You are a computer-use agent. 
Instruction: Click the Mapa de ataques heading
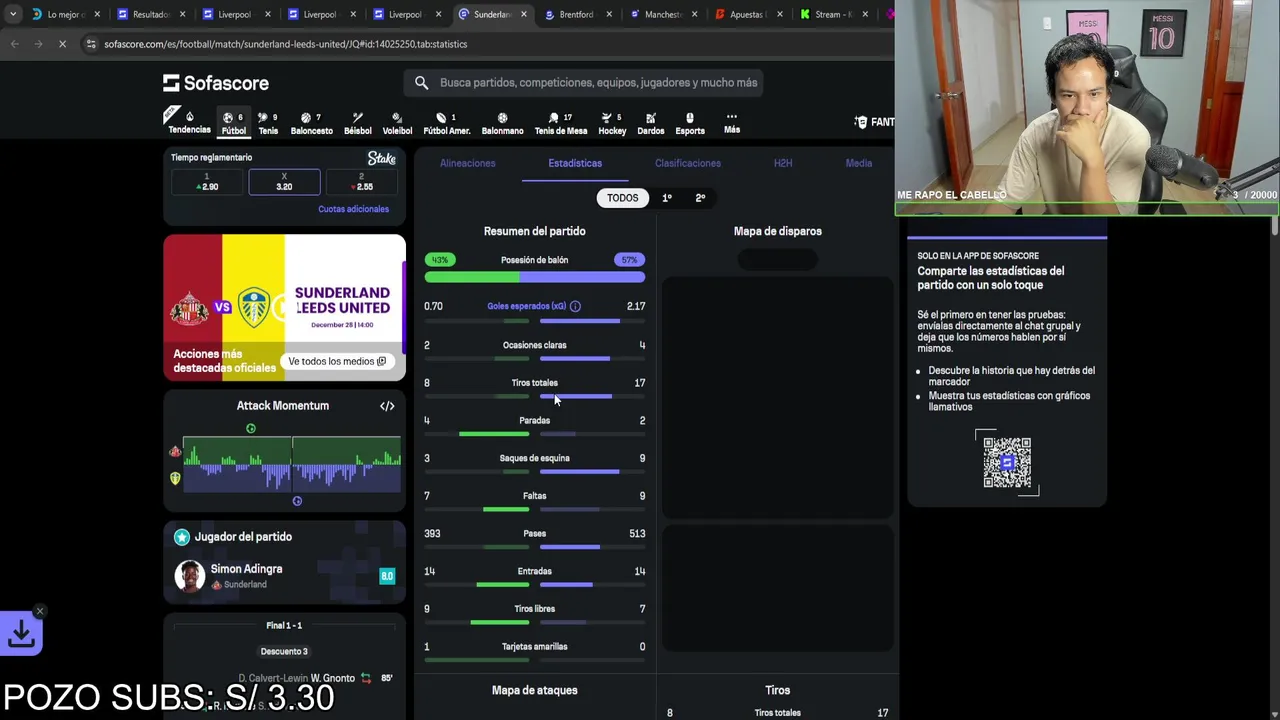click(x=534, y=690)
